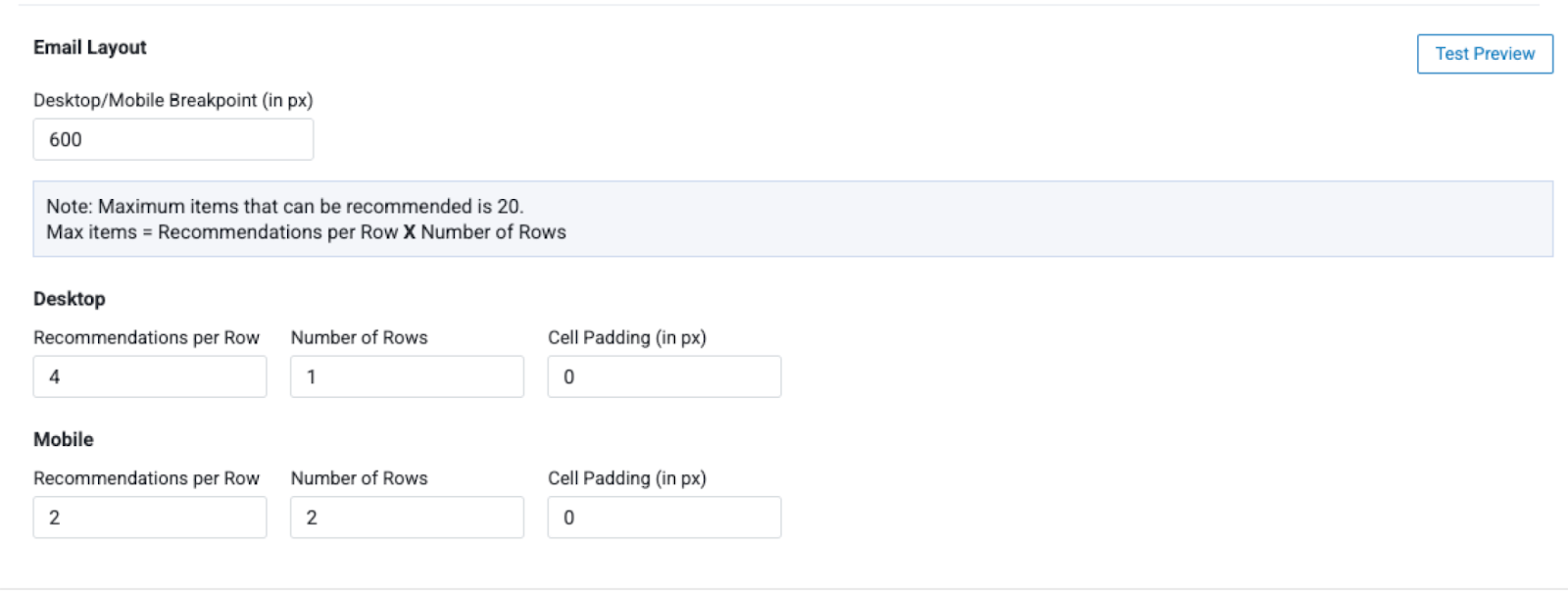Image resolution: width=1568 pixels, height=597 pixels.
Task: Click the Max items formula line
Action: pyautogui.click(x=306, y=232)
